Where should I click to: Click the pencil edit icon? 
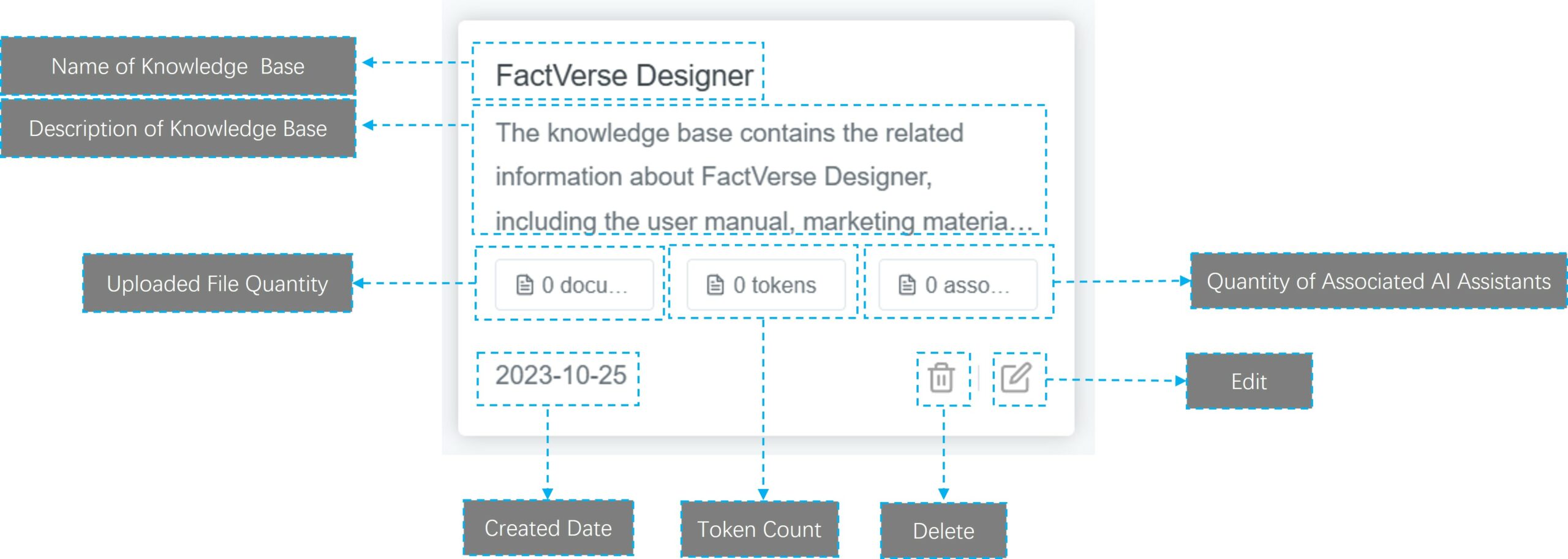click(1016, 378)
